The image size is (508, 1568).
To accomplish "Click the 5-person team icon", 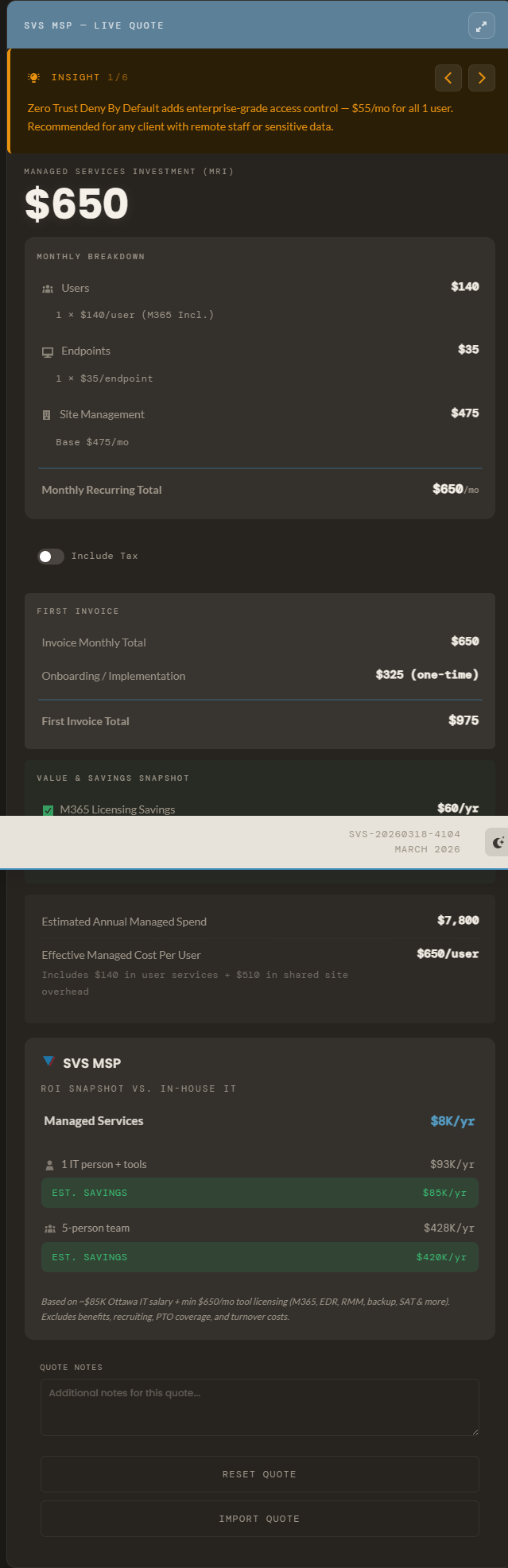I will [x=49, y=1228].
